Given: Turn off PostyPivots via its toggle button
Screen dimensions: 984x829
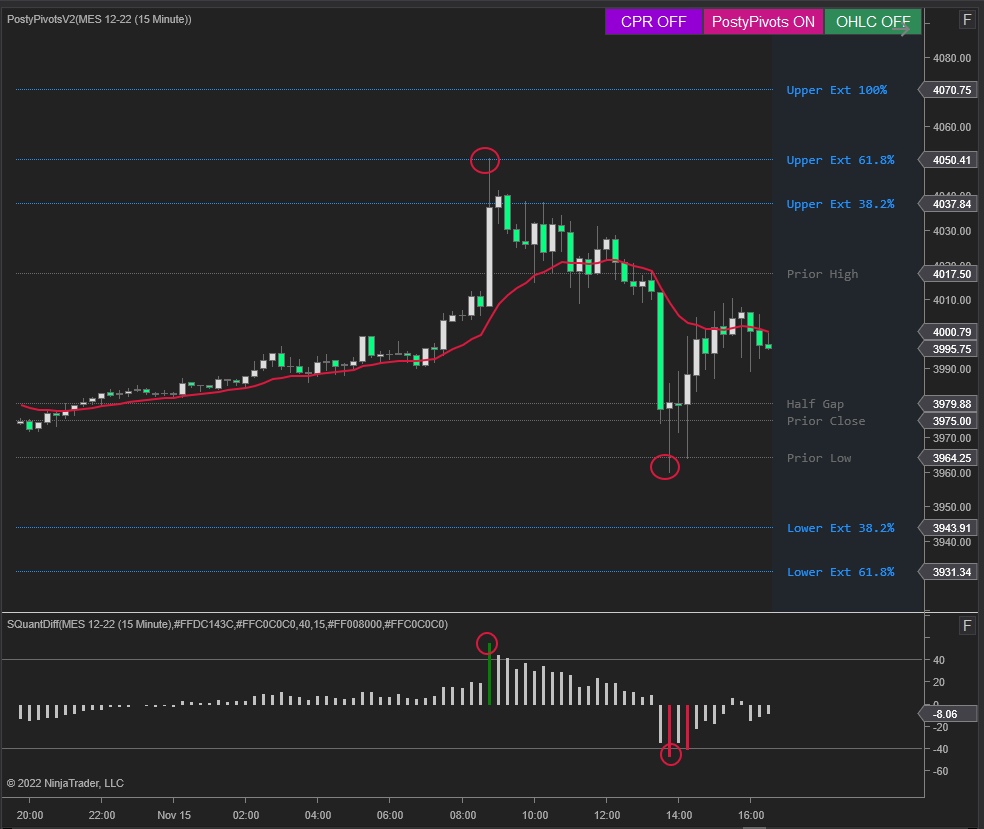Looking at the screenshot, I should tap(763, 21).
